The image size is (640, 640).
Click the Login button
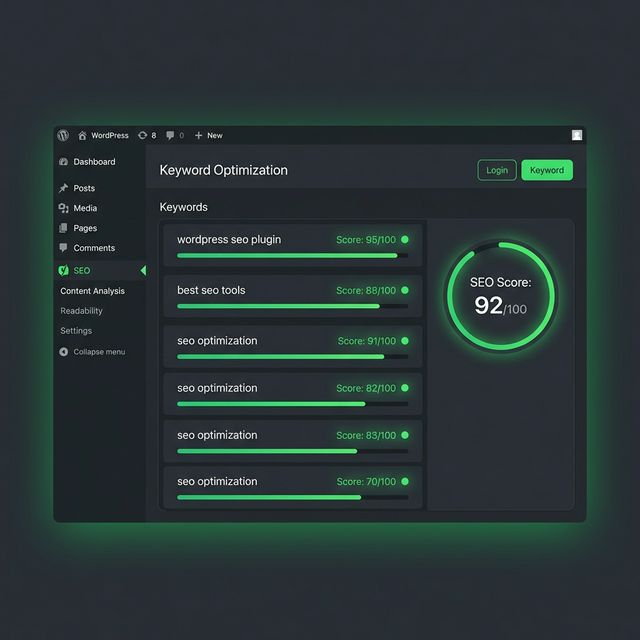point(497,170)
